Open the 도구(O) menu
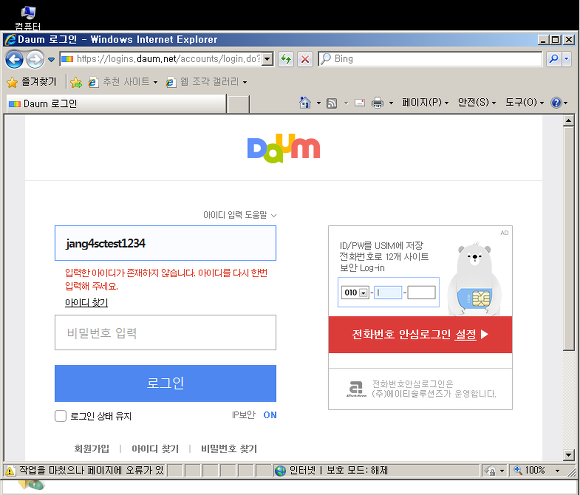The height and width of the screenshot is (495, 580). click(x=525, y=102)
